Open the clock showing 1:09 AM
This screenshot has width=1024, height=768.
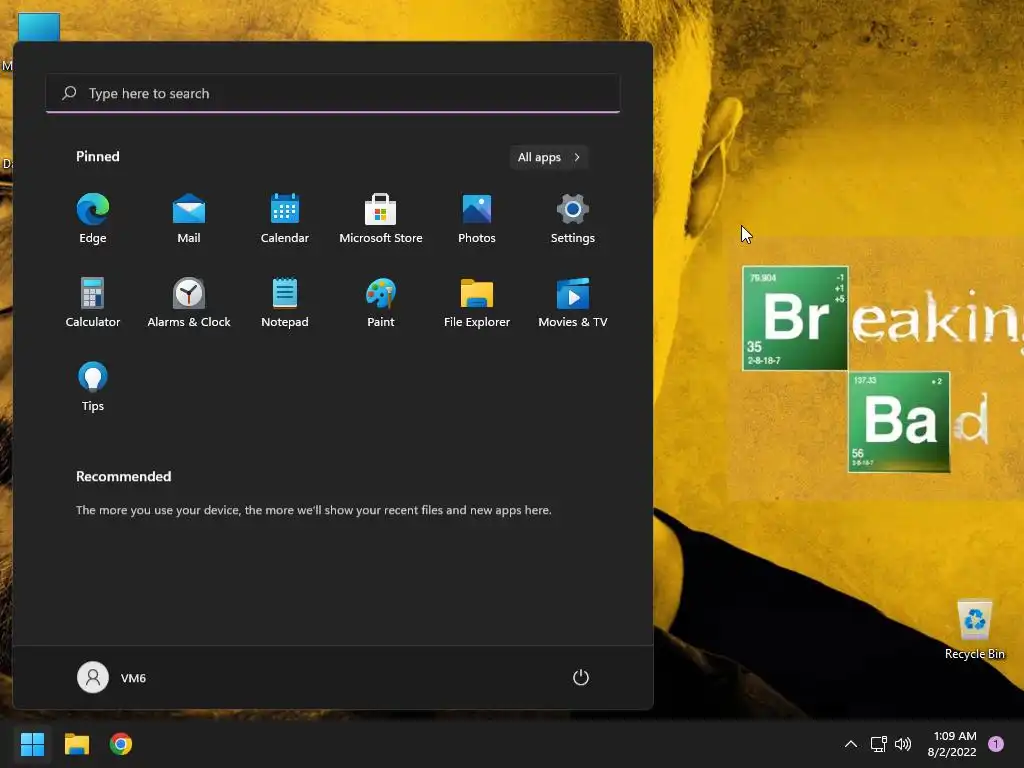953,744
